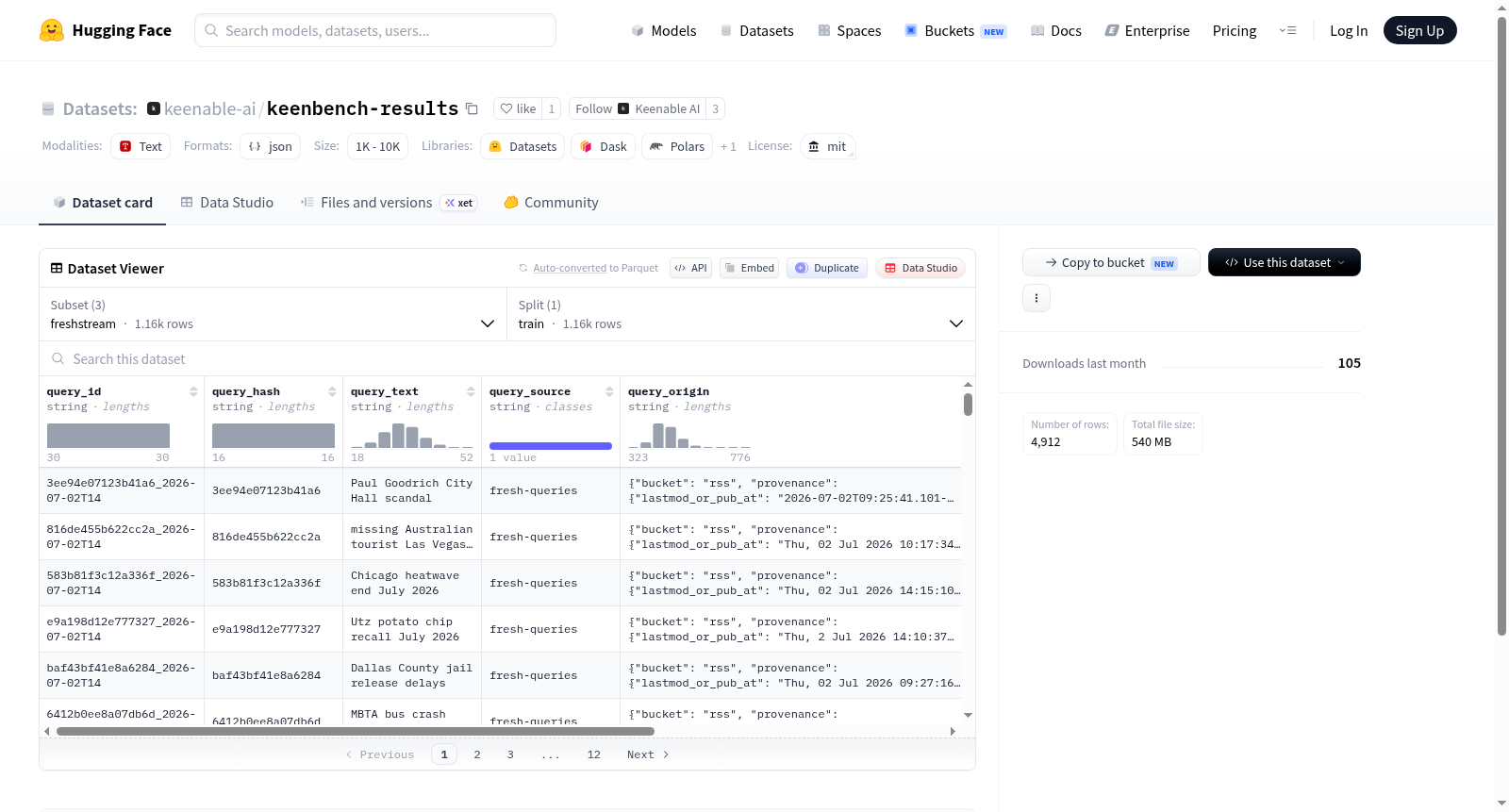Open the navigation more-menu icon
1509x812 pixels.
pos(1287,31)
